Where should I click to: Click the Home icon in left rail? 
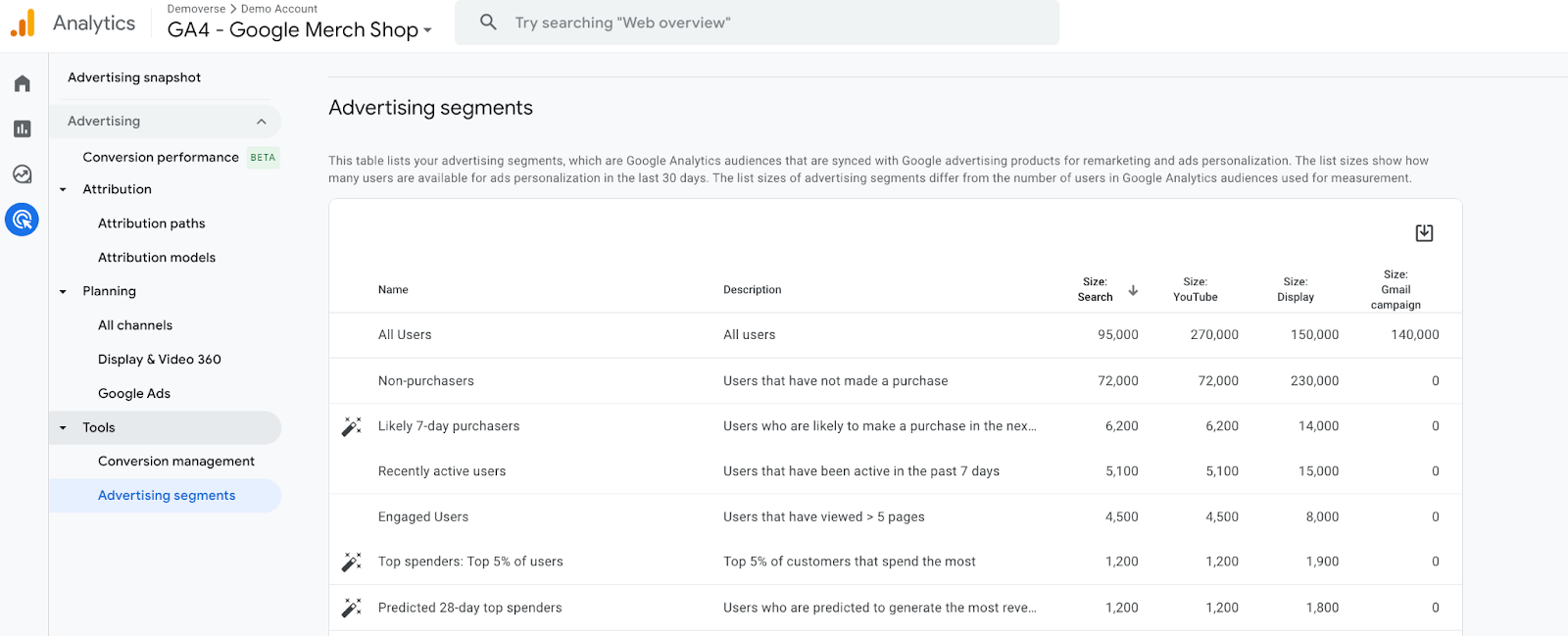click(22, 83)
